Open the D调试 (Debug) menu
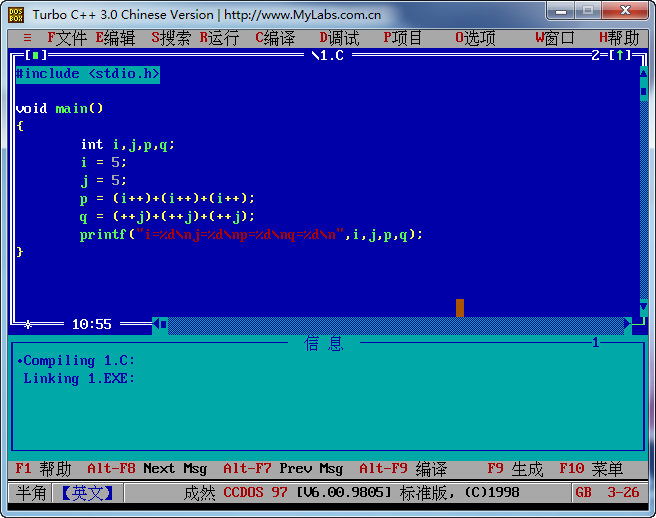Screen dimensions: 656x518 [x=339, y=38]
